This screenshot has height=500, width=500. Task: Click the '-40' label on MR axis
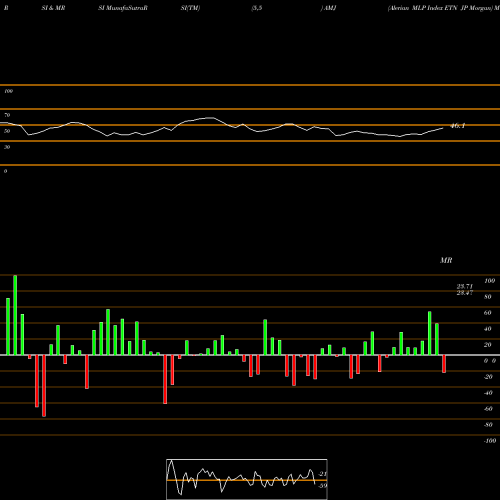point(488,393)
